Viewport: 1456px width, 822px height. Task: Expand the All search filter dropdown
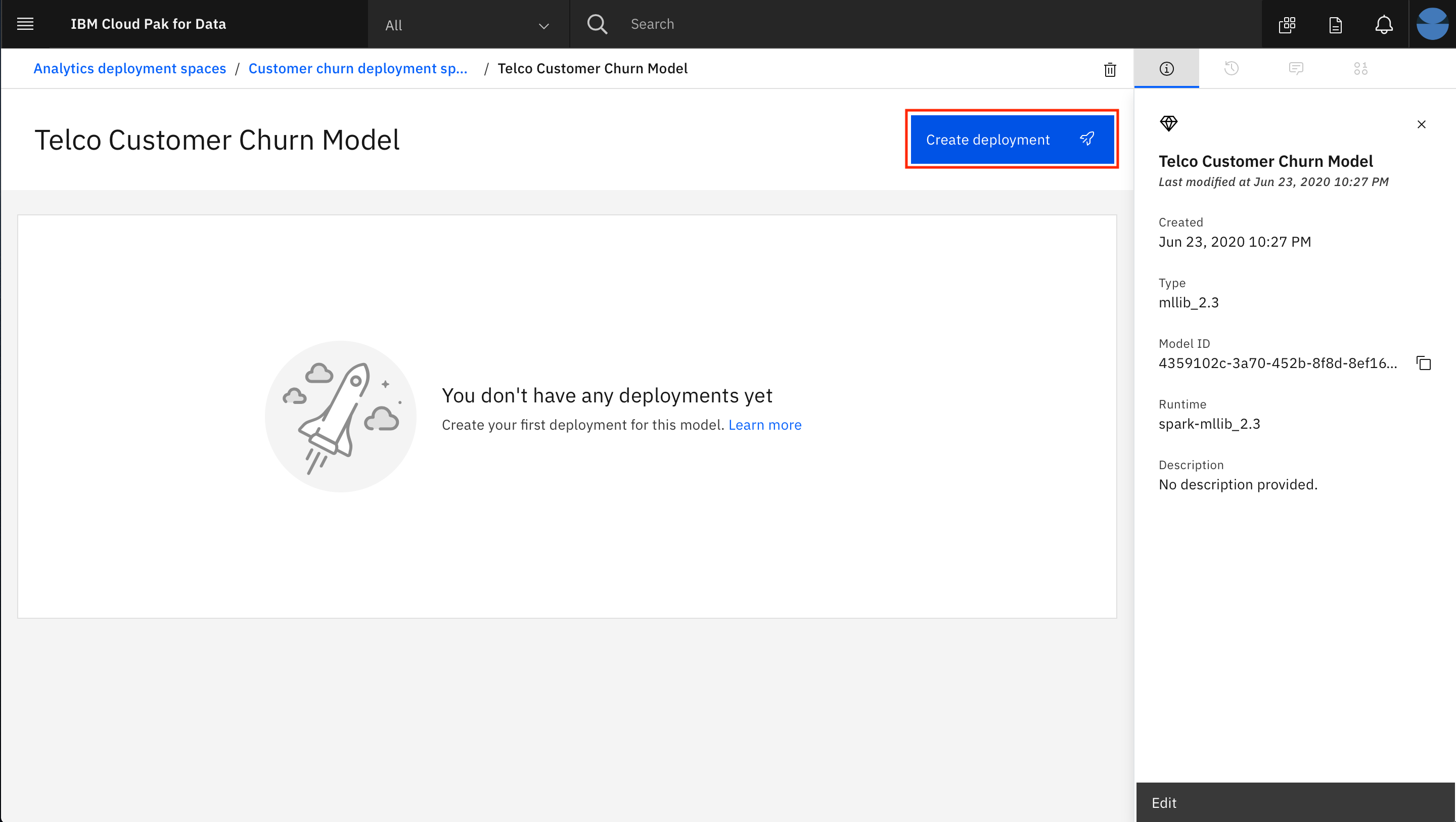(468, 25)
